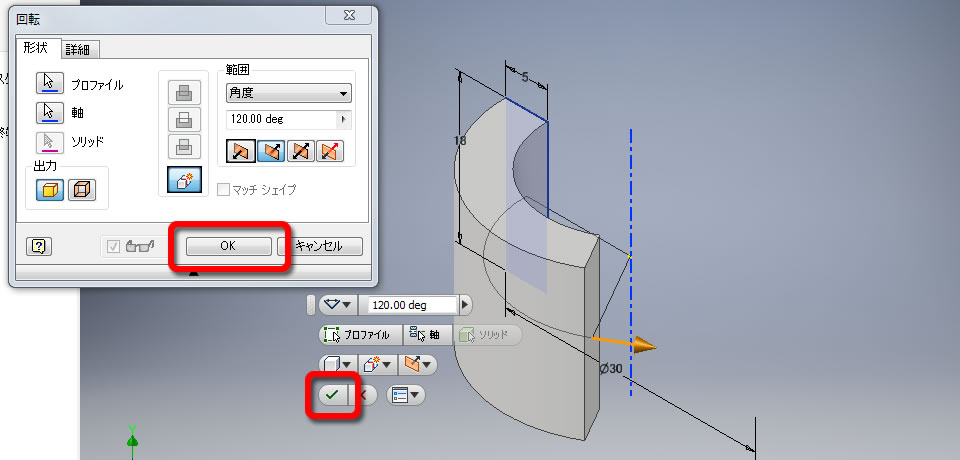Click the mini-toolbar ソリッド button

point(487,335)
